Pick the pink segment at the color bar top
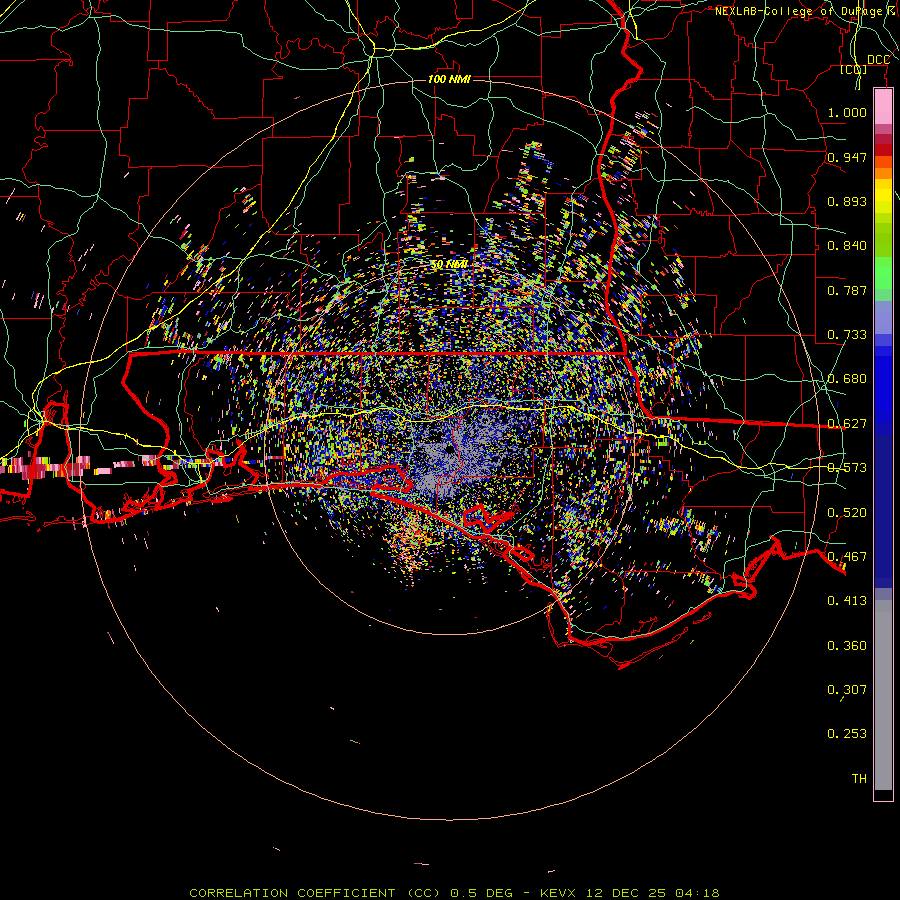This screenshot has height=900, width=900. click(883, 106)
